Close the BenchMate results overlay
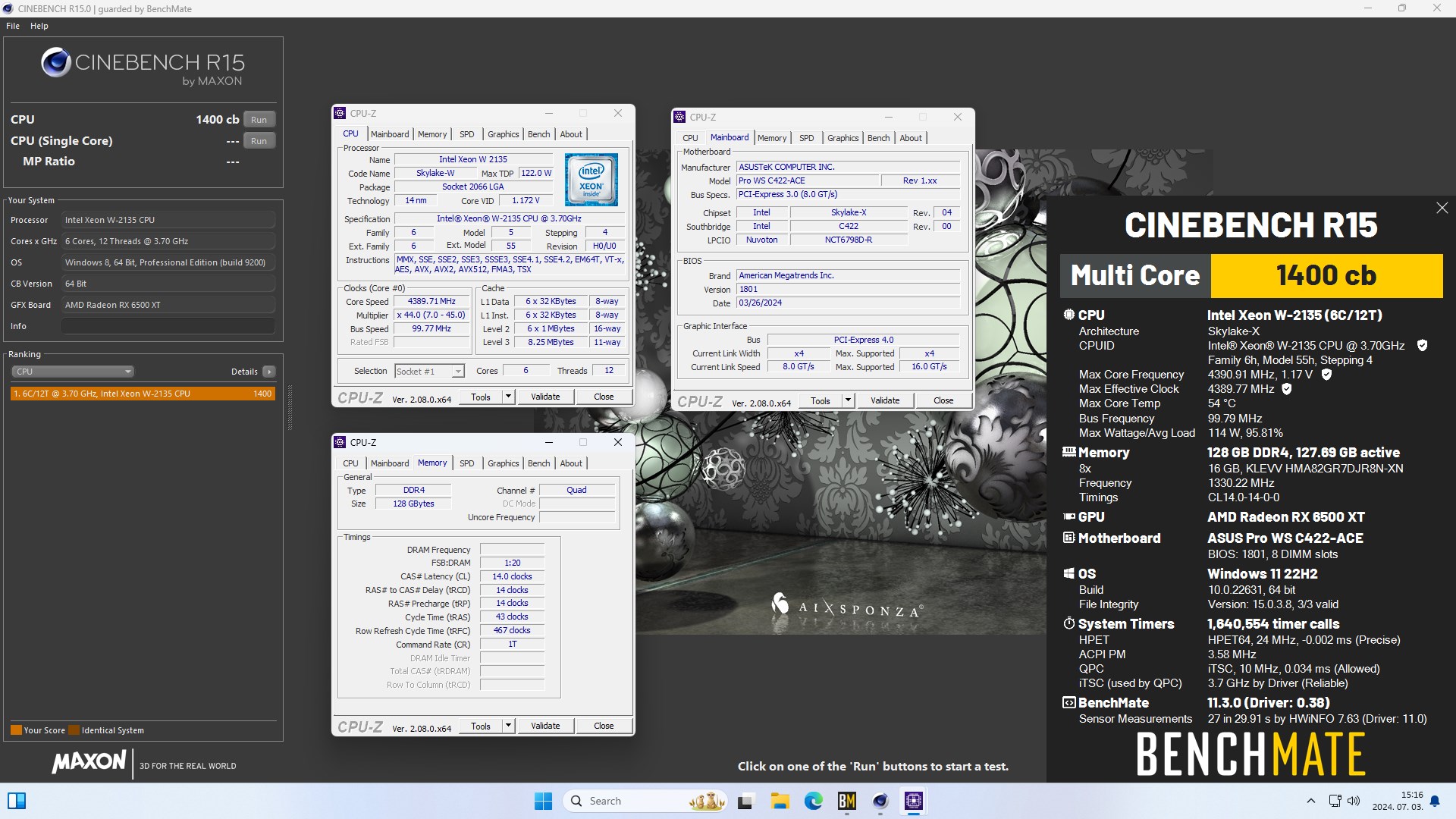1456x819 pixels. 1442,208
